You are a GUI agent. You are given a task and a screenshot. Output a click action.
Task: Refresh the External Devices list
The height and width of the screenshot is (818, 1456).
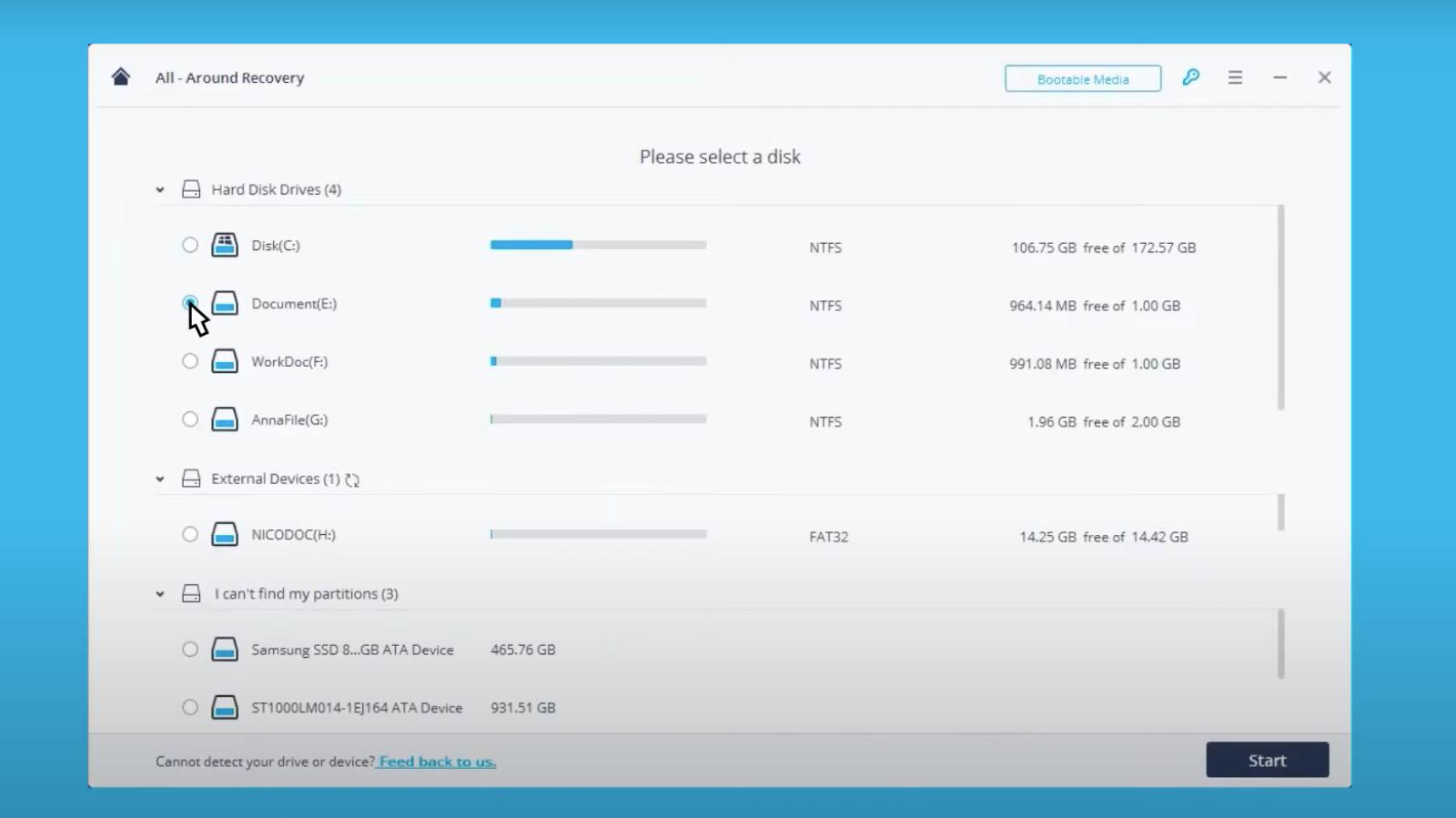click(352, 480)
